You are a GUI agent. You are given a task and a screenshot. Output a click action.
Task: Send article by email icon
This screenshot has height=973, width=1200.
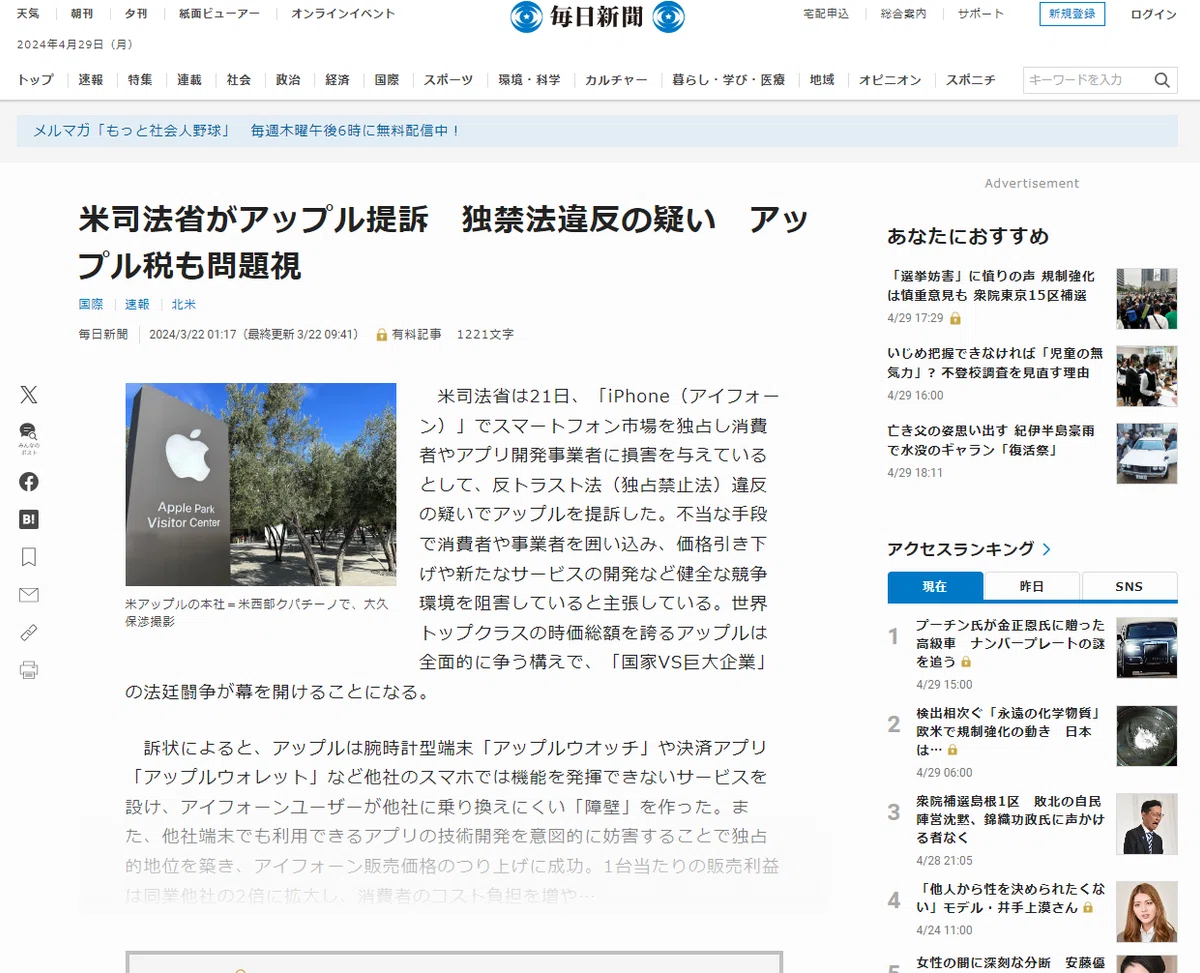click(x=28, y=595)
